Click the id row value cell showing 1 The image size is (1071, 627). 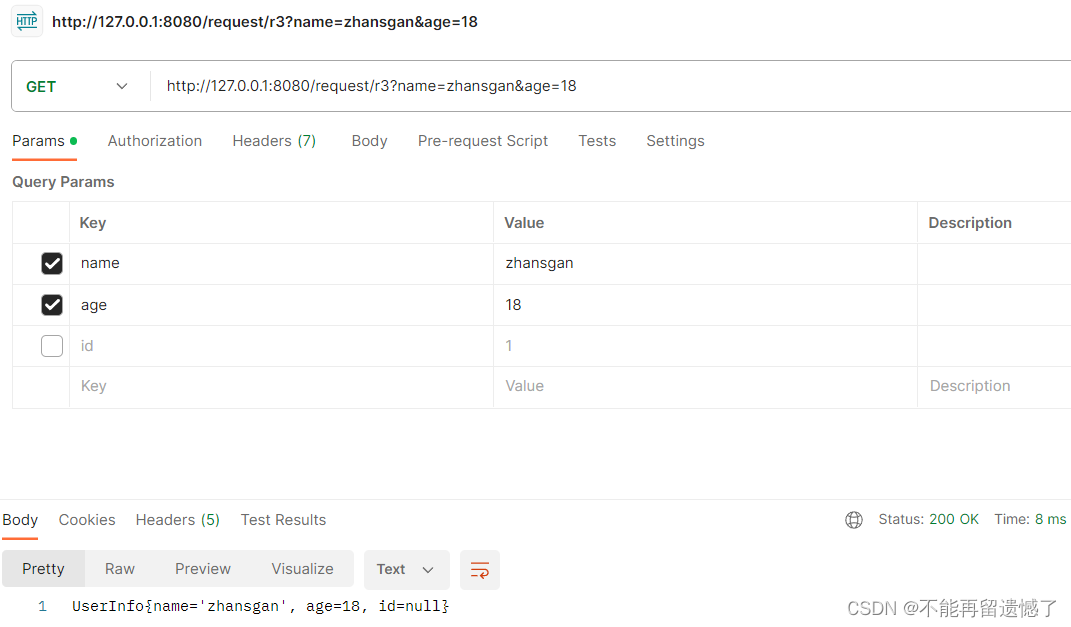[x=705, y=346]
